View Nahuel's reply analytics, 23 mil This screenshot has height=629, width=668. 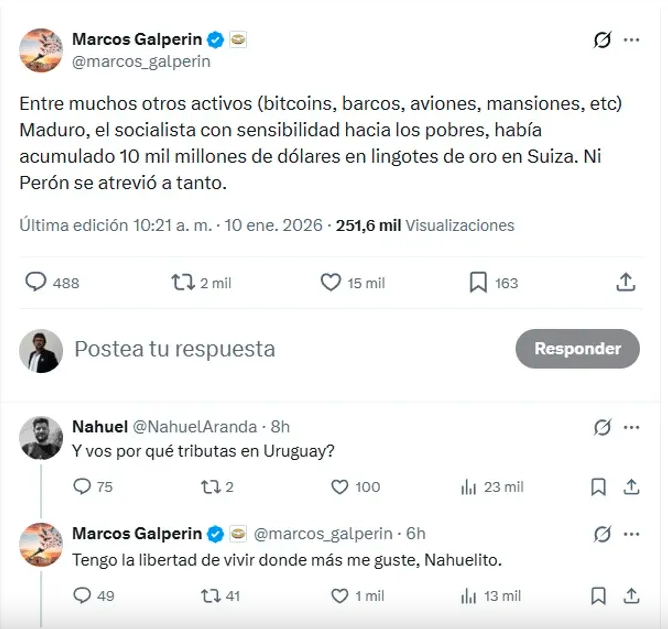coord(467,487)
